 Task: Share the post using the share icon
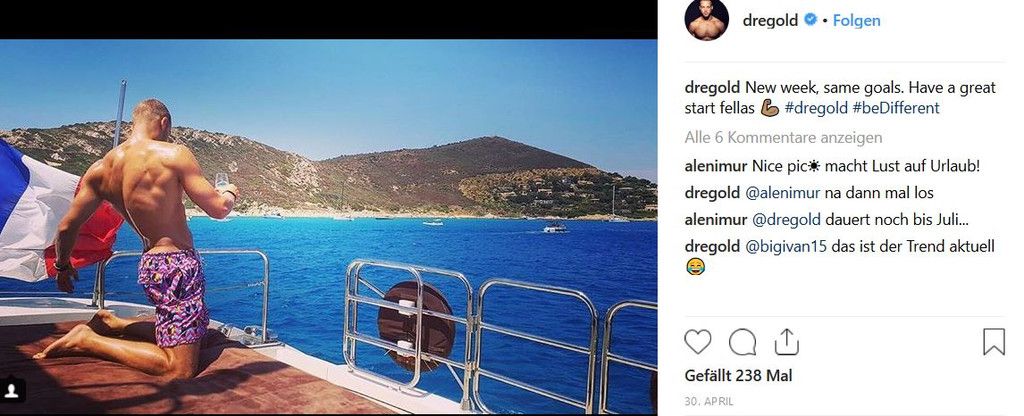coord(787,341)
